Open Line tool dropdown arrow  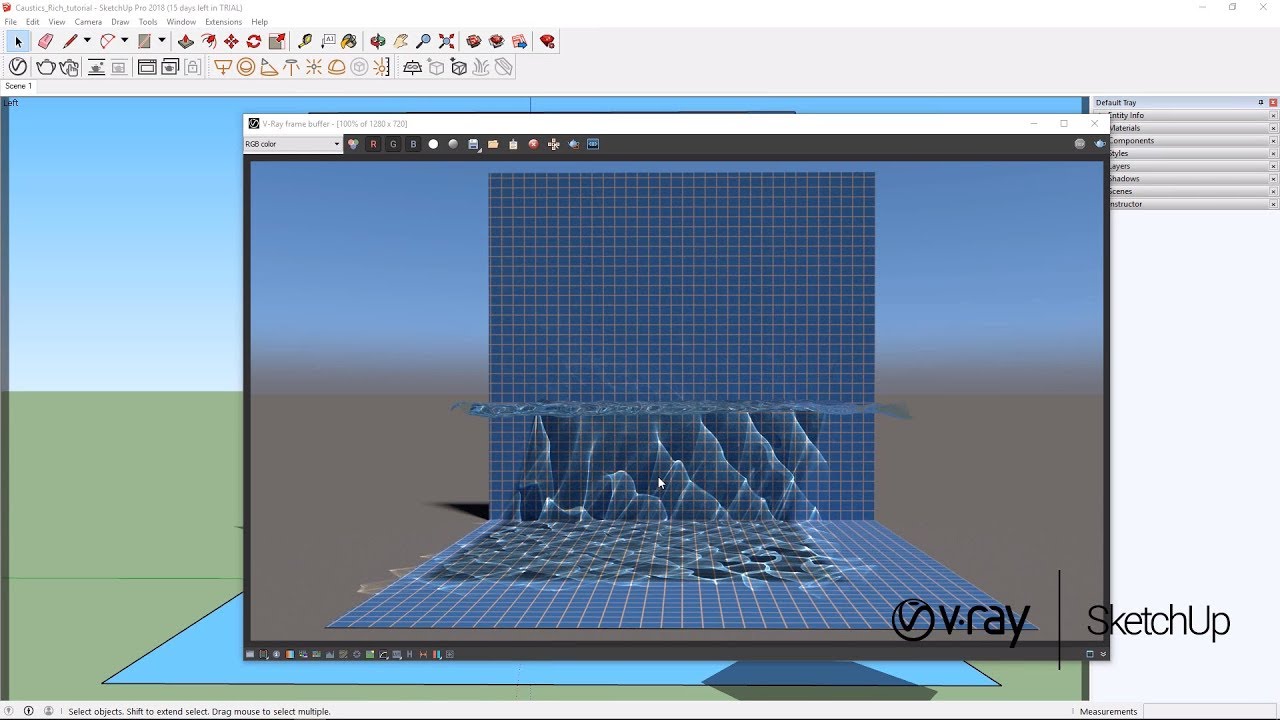pos(87,41)
